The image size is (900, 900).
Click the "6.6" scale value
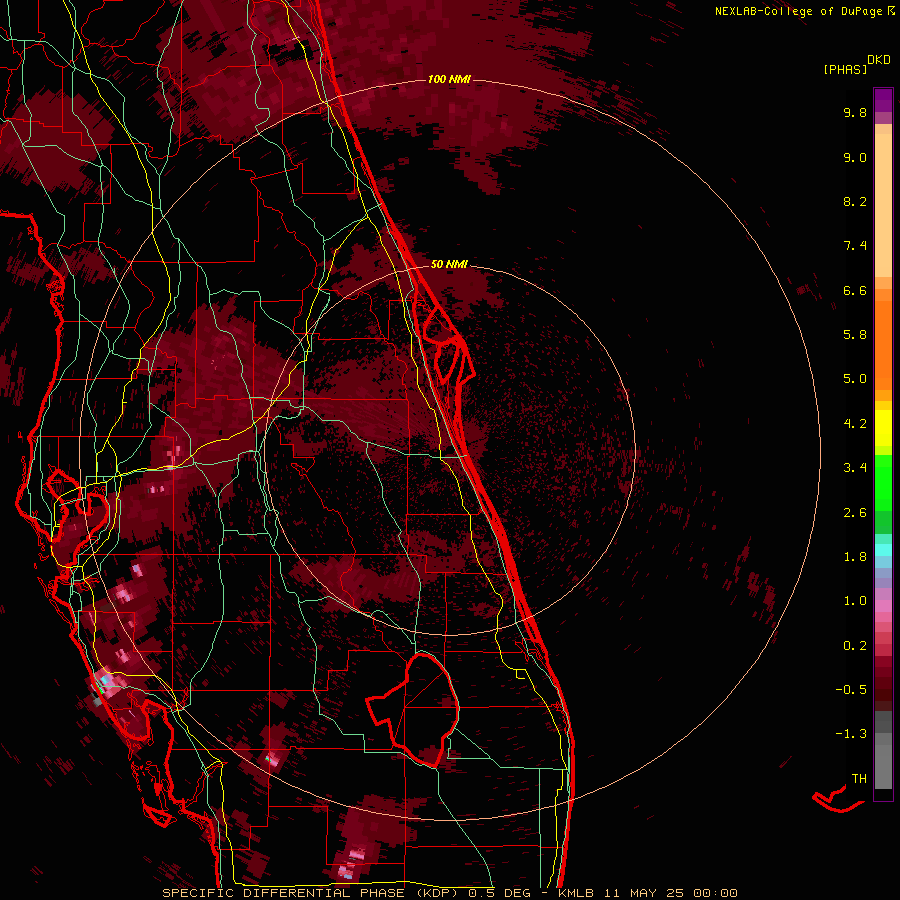(x=855, y=290)
